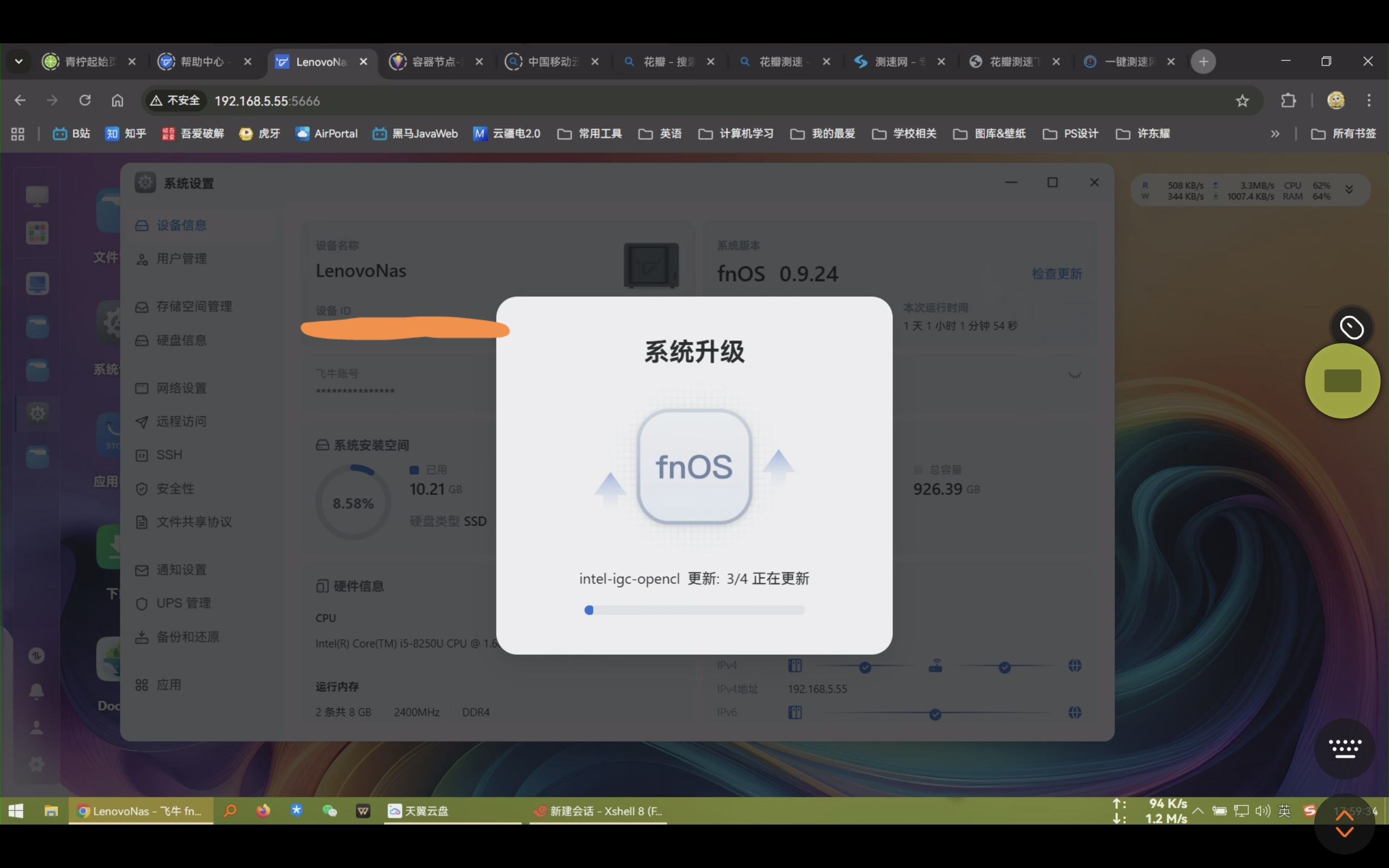Open the bookmarks apps grid icon
The width and height of the screenshot is (1389, 868).
18,134
